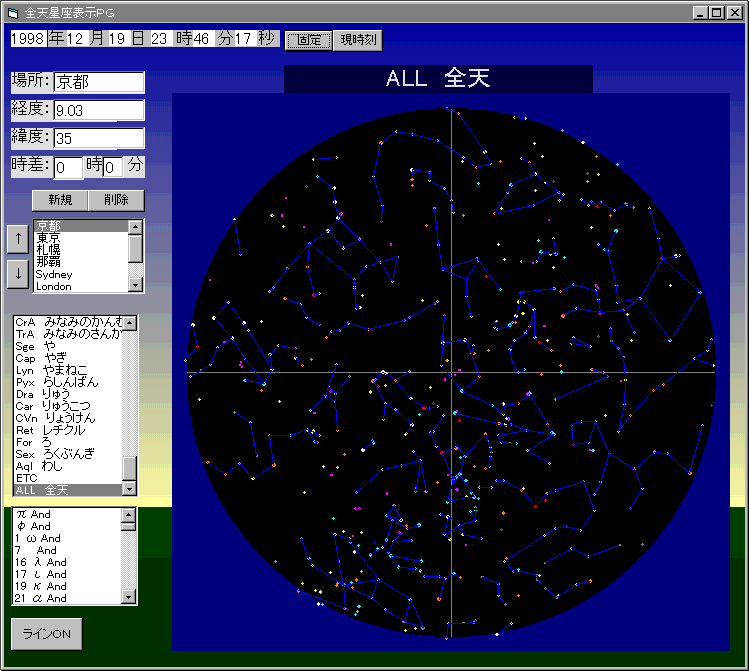This screenshot has height=671, width=749.
Task: Select Car りゅうこつ constellation
Action: [68, 406]
